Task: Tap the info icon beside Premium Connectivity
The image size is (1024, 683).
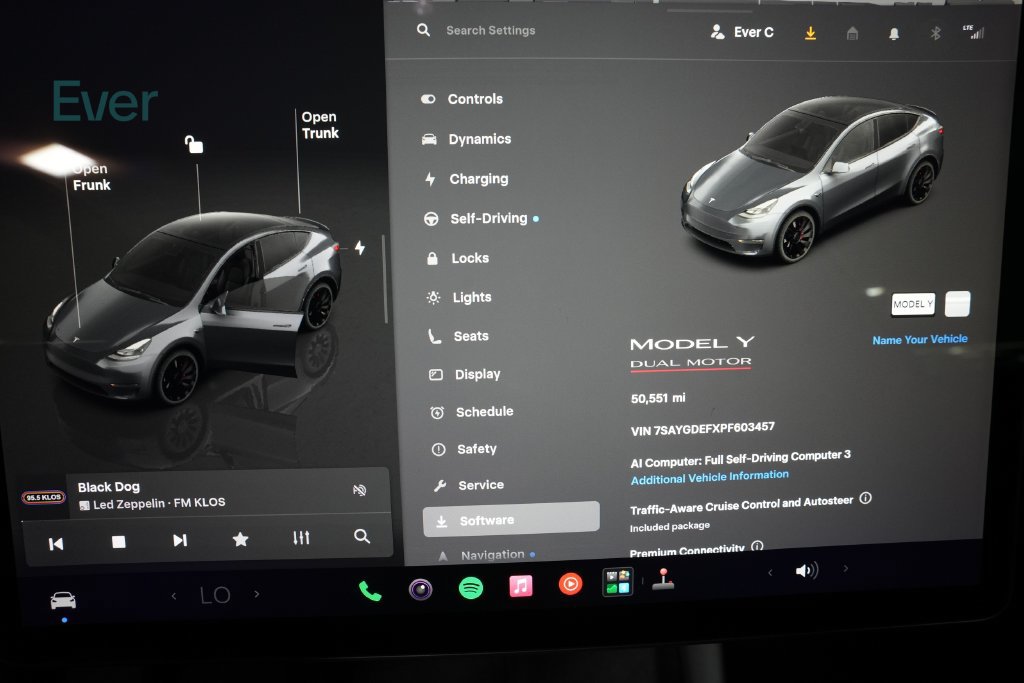Action: point(757,546)
